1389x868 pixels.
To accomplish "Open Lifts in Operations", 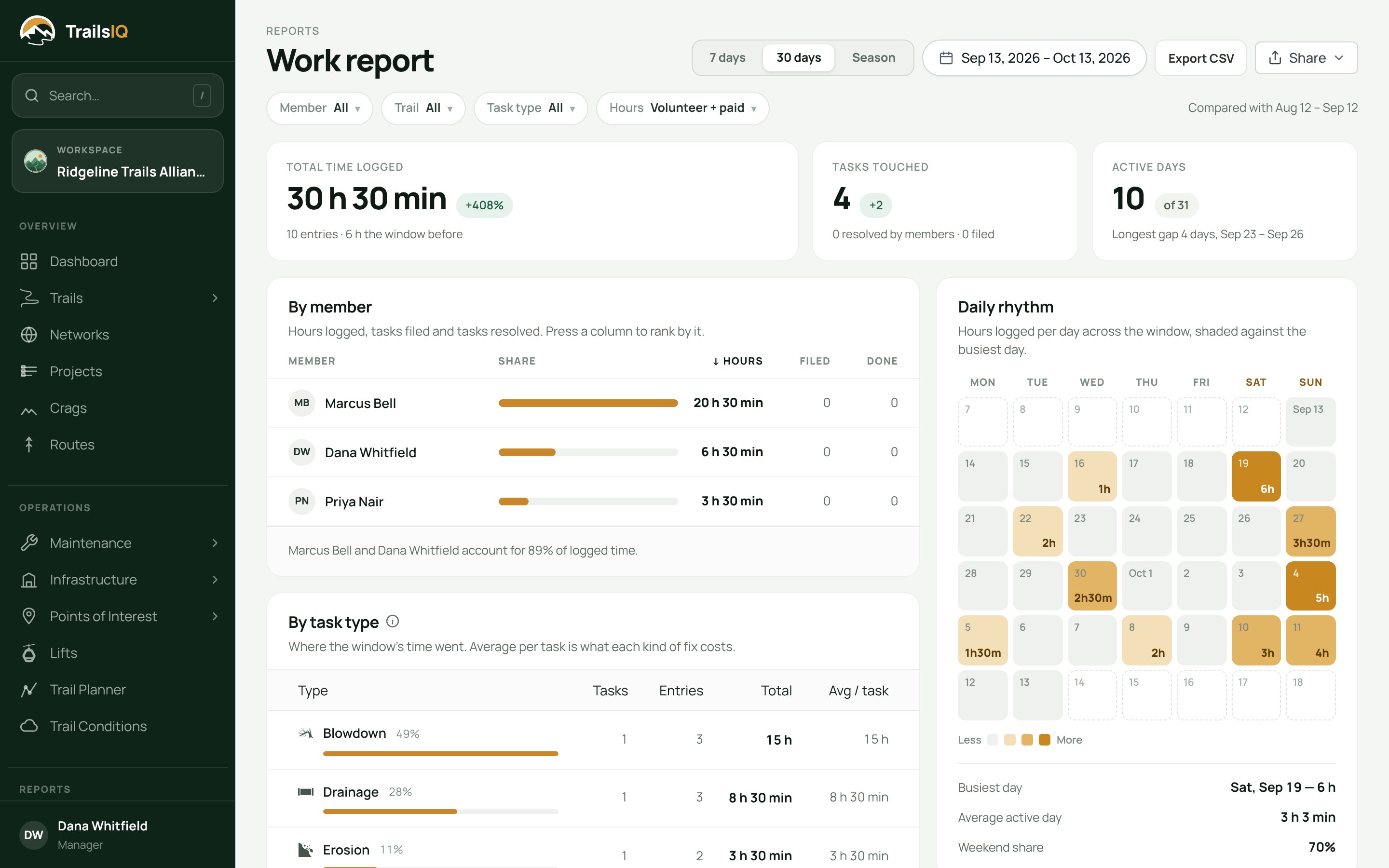I will [117, 653].
